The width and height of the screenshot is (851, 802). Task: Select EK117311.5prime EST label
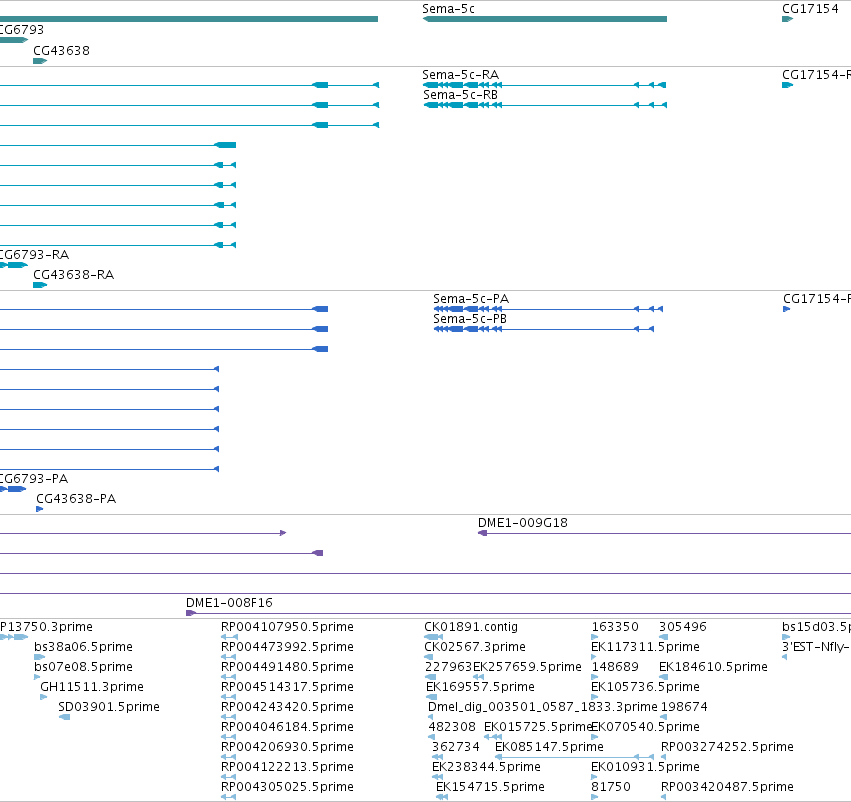[x=645, y=647]
